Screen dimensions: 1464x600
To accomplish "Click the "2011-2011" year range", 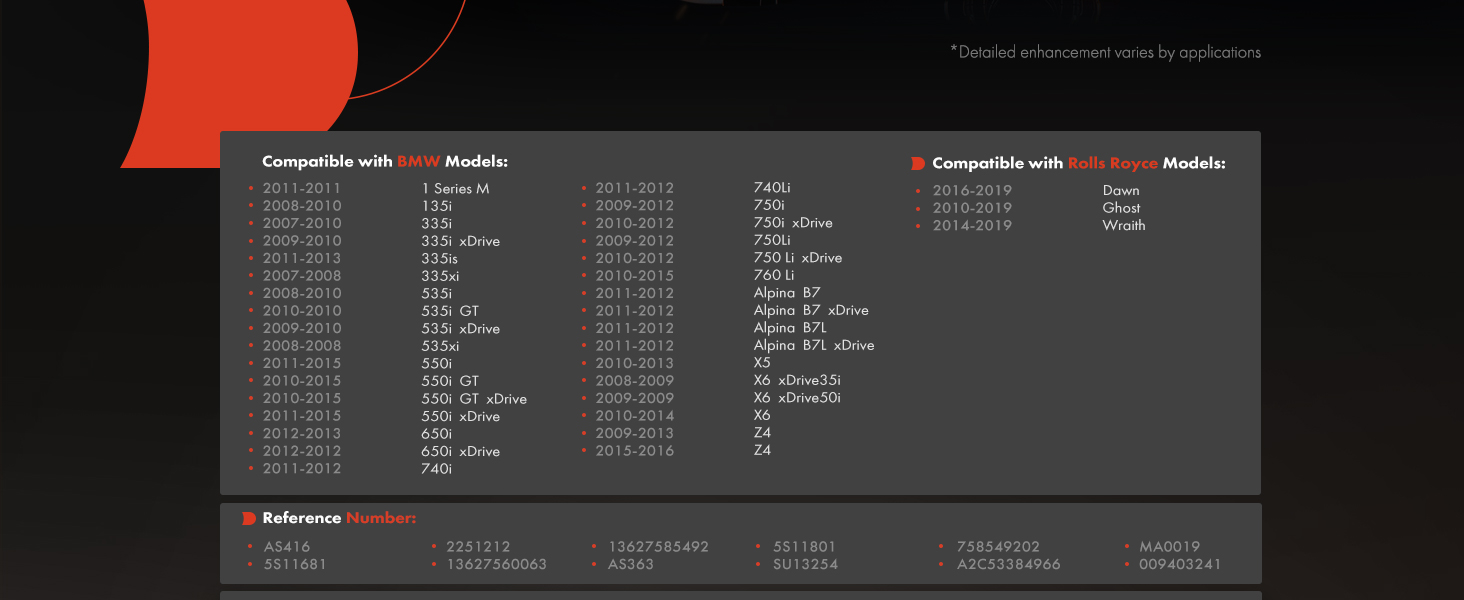I will coord(302,188).
